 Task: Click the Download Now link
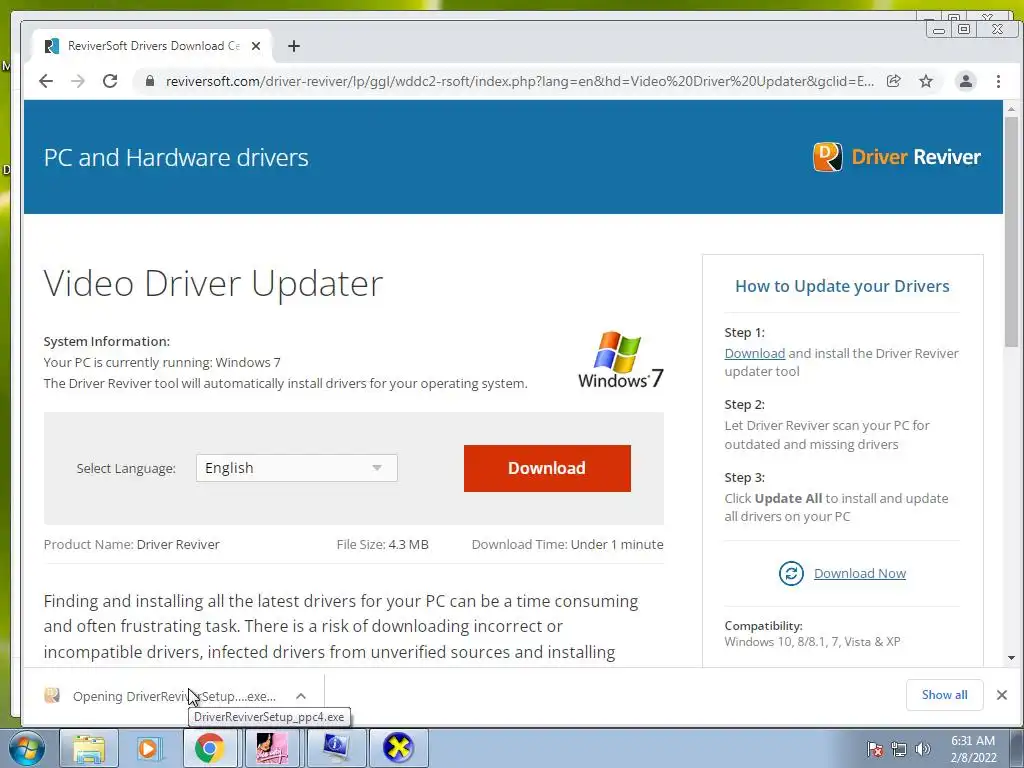(859, 573)
